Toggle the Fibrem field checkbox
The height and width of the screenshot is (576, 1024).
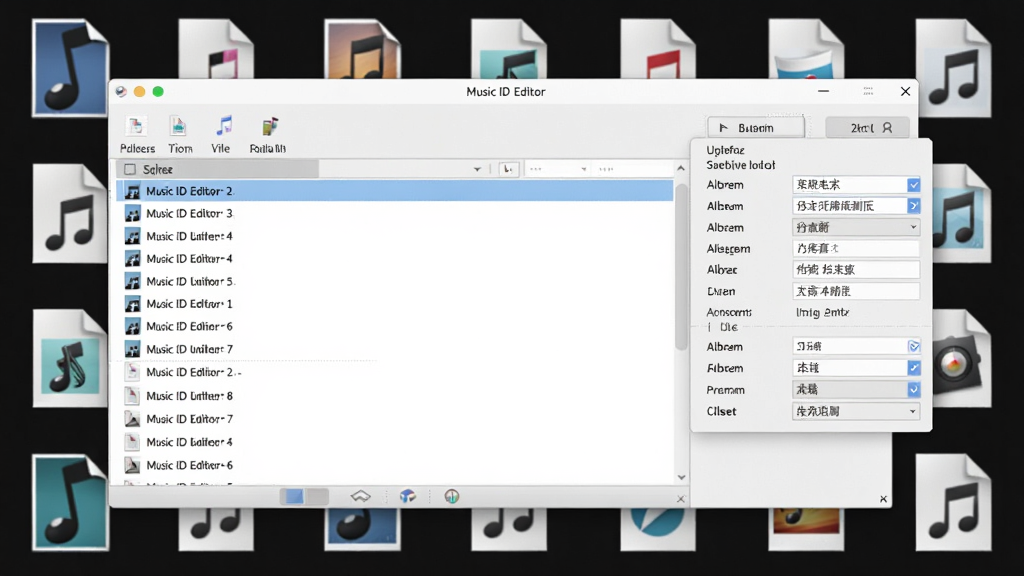tap(914, 368)
